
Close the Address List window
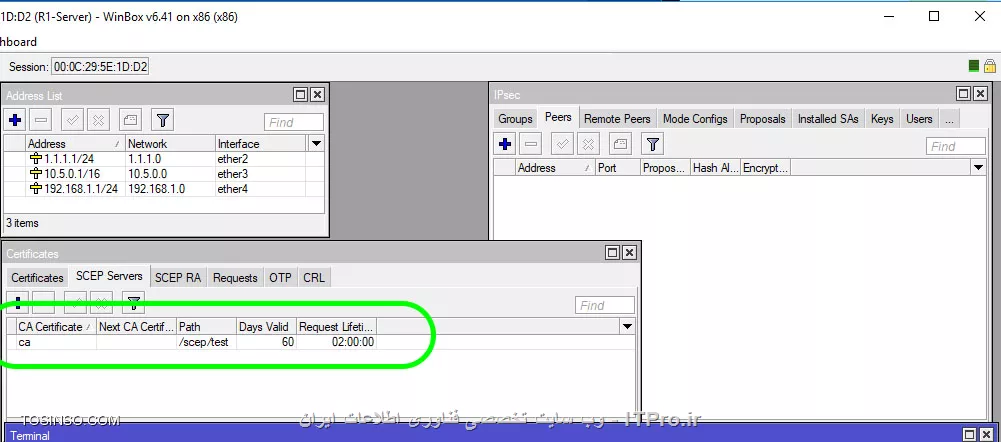pyautogui.click(x=317, y=95)
